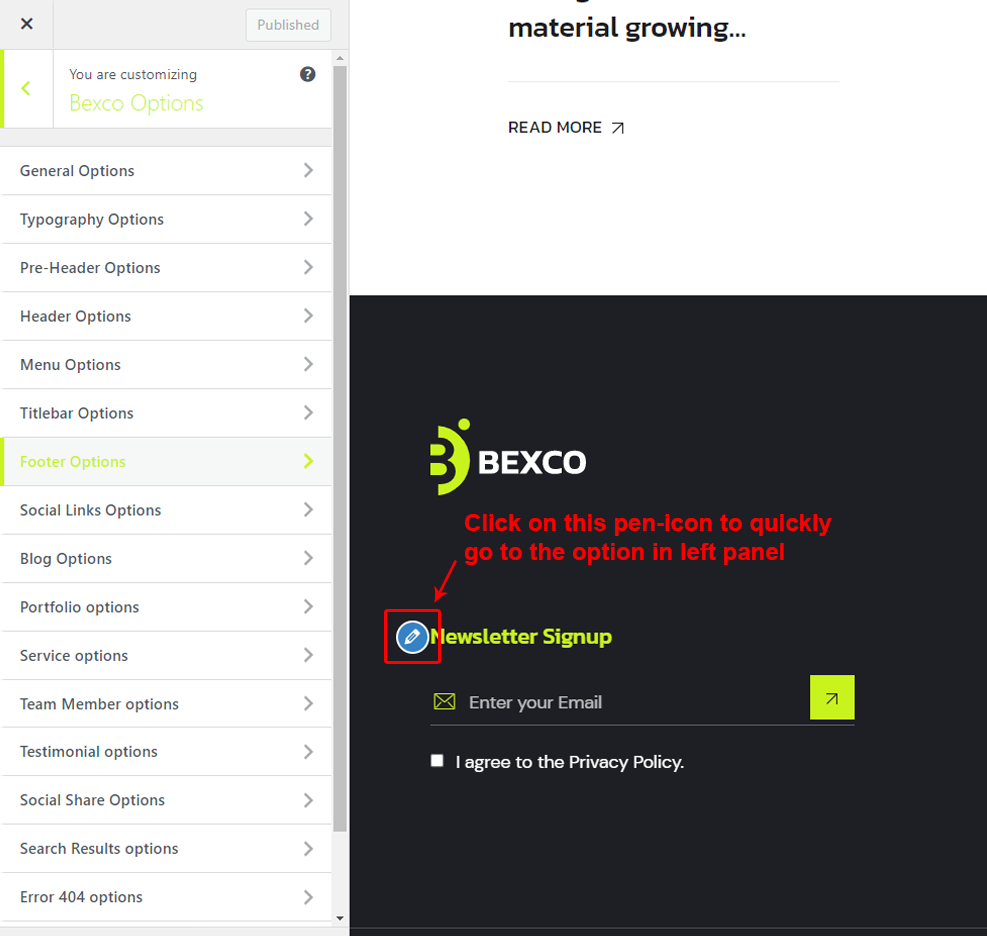Click the blue pen edit icon

[x=412, y=637]
